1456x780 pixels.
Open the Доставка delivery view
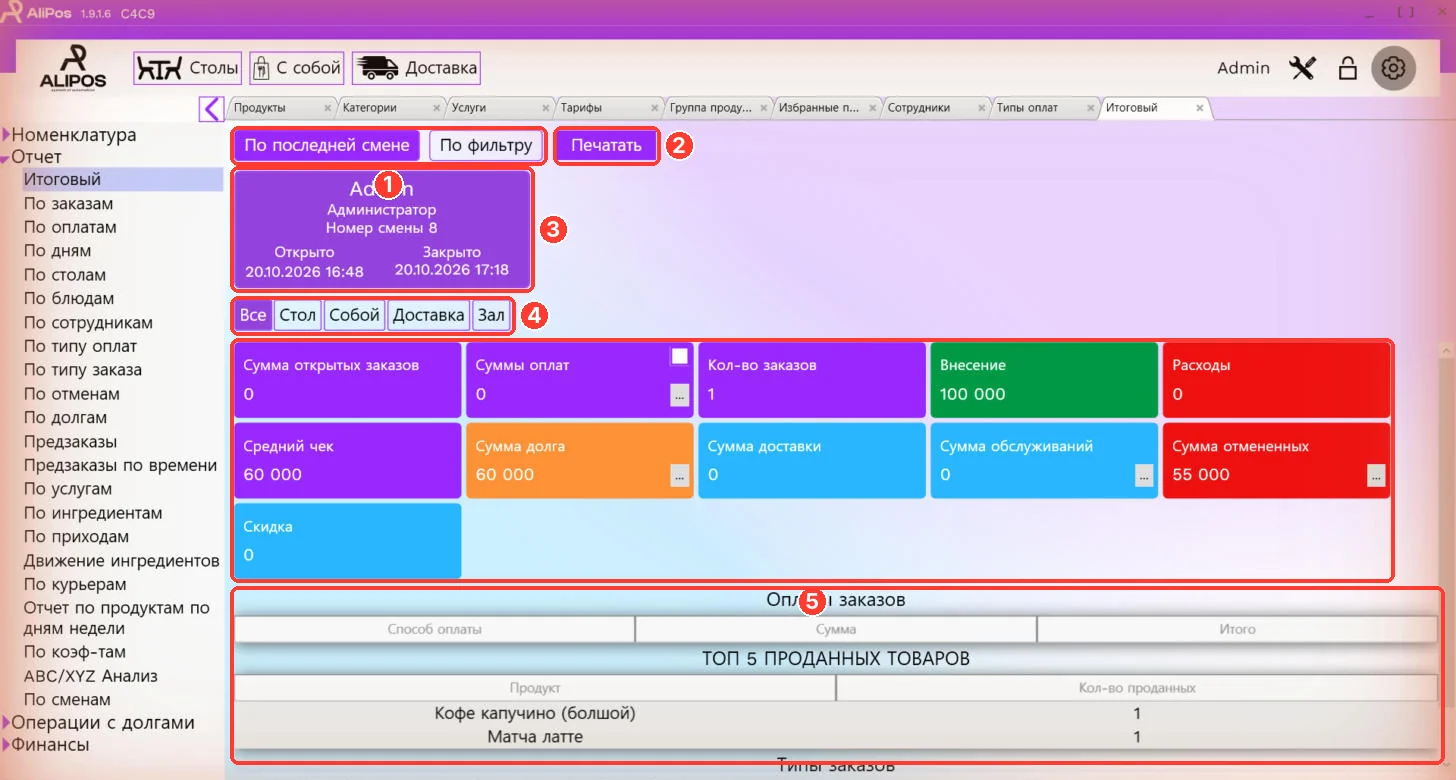pyautogui.click(x=416, y=68)
